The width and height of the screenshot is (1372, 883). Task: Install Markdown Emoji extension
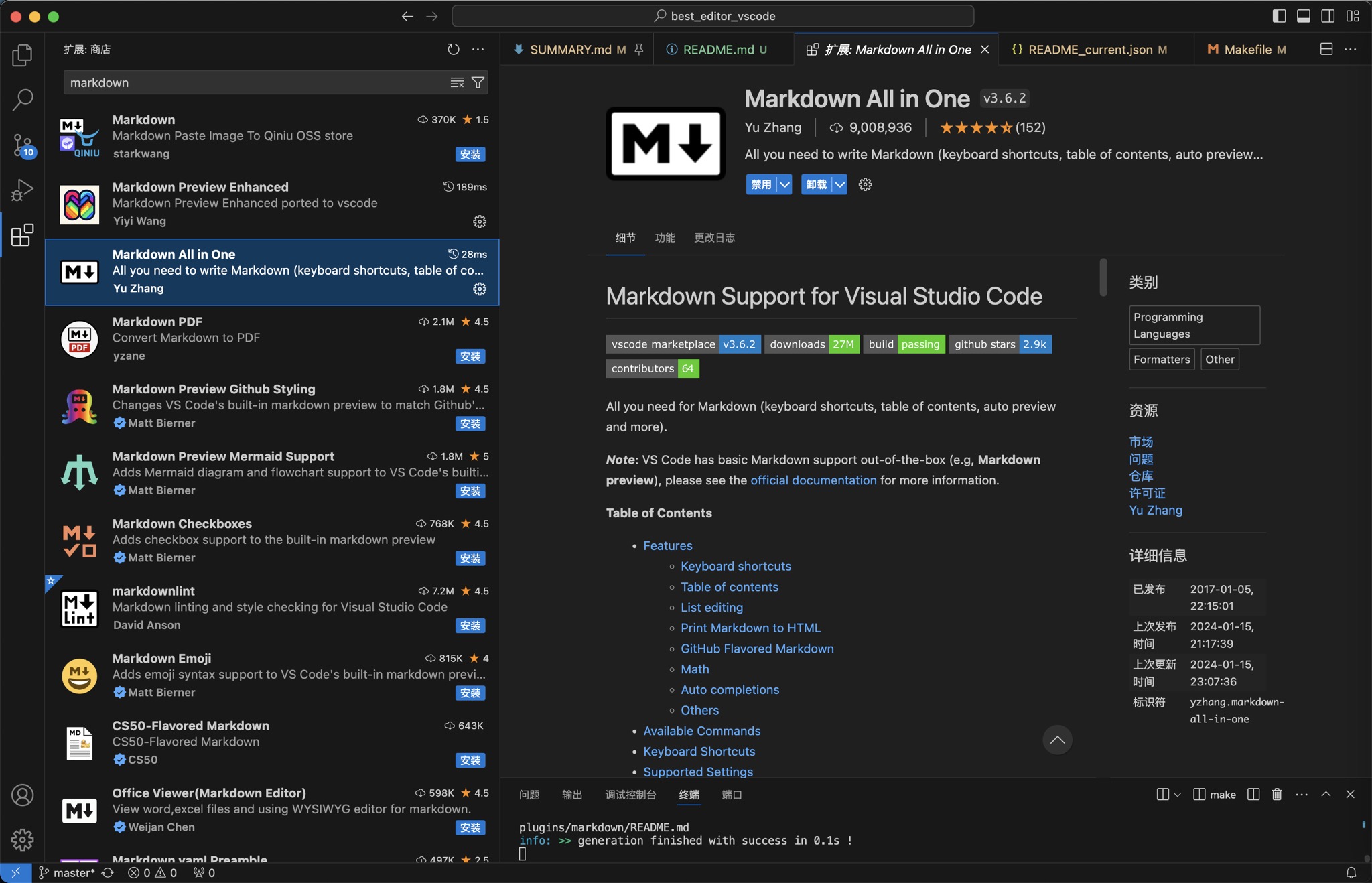[x=470, y=693]
